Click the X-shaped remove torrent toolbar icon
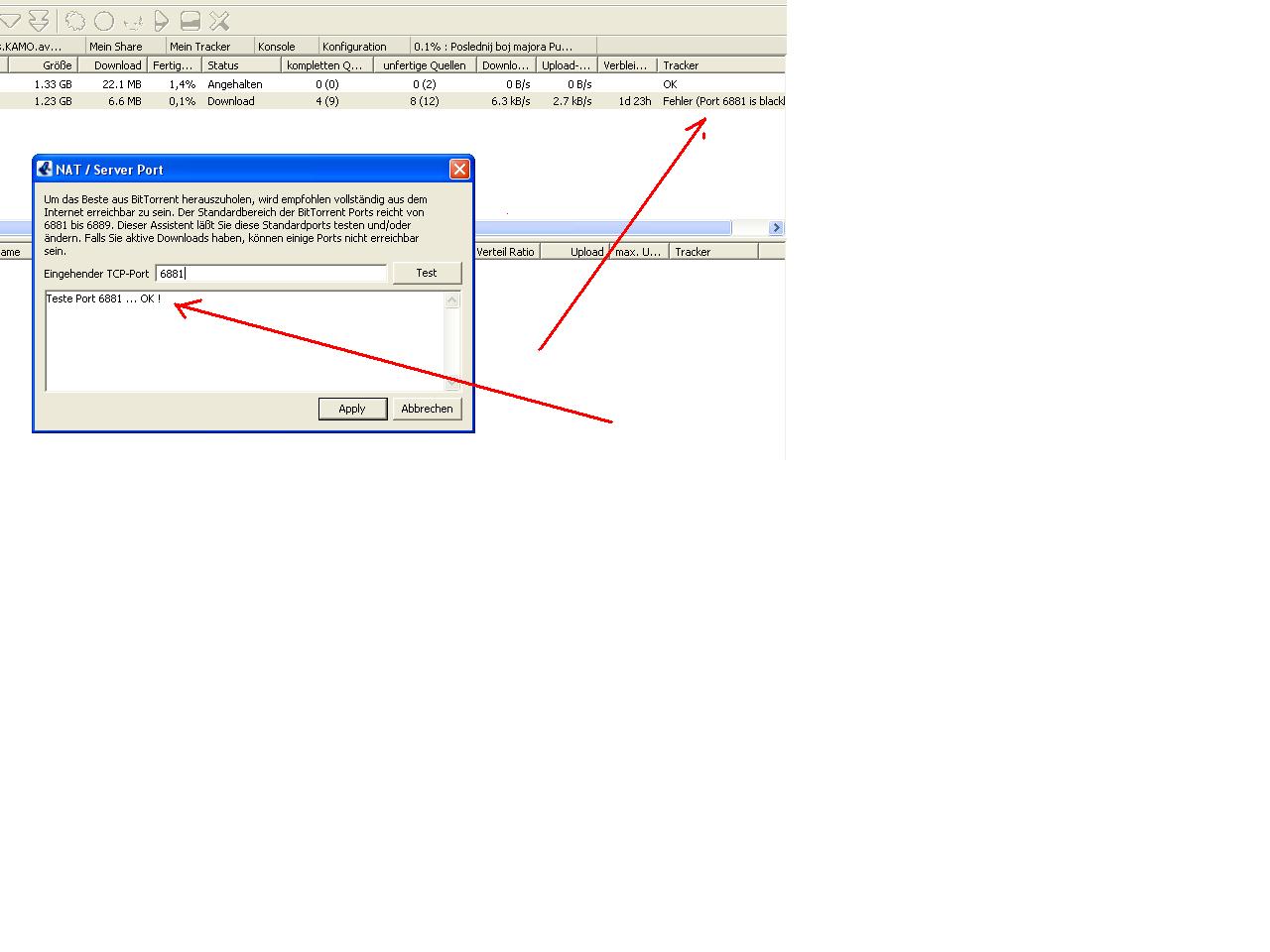Screen dimensions: 1270x952 pyautogui.click(x=219, y=20)
